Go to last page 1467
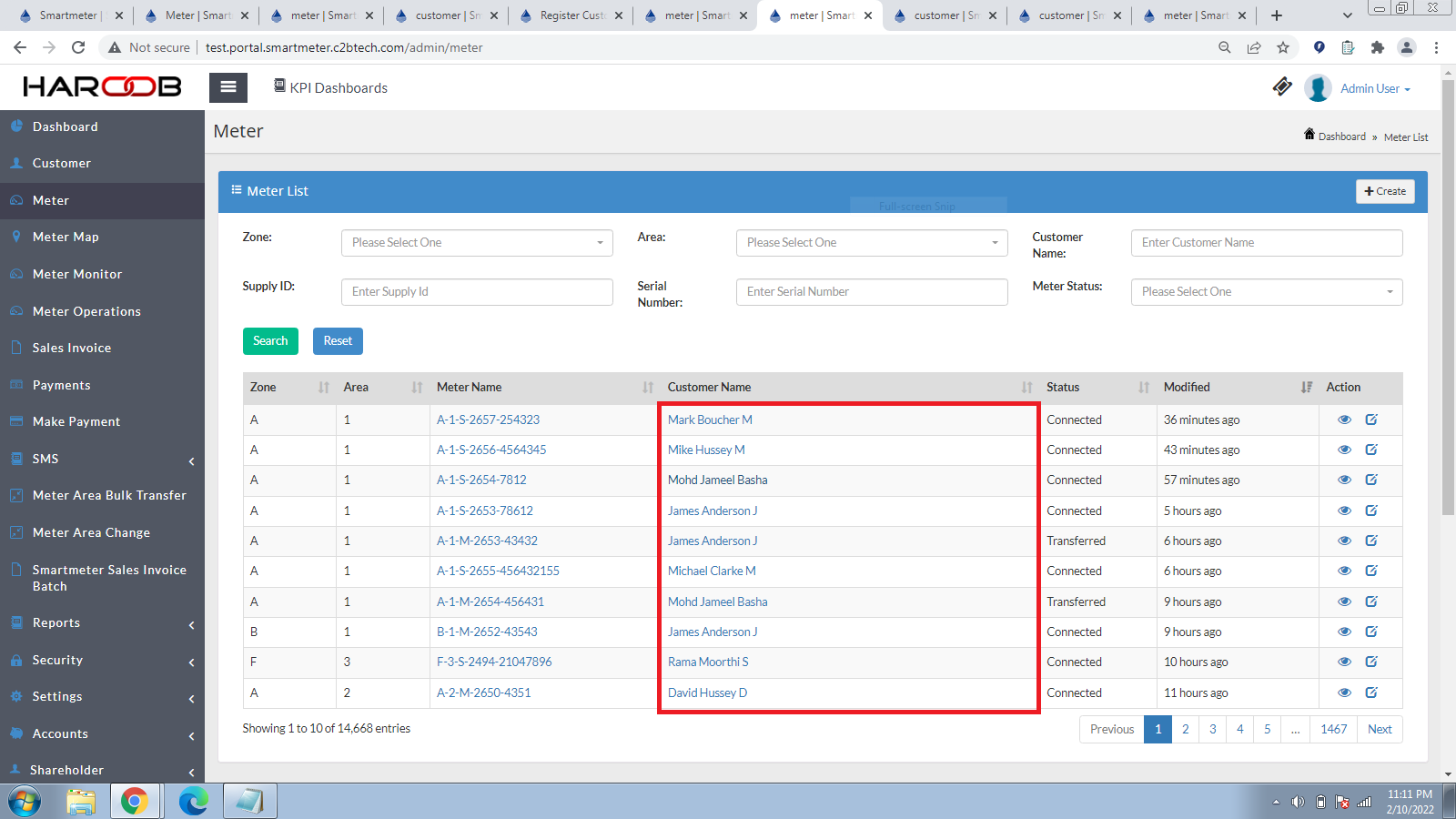The image size is (1456, 819). point(1333,730)
